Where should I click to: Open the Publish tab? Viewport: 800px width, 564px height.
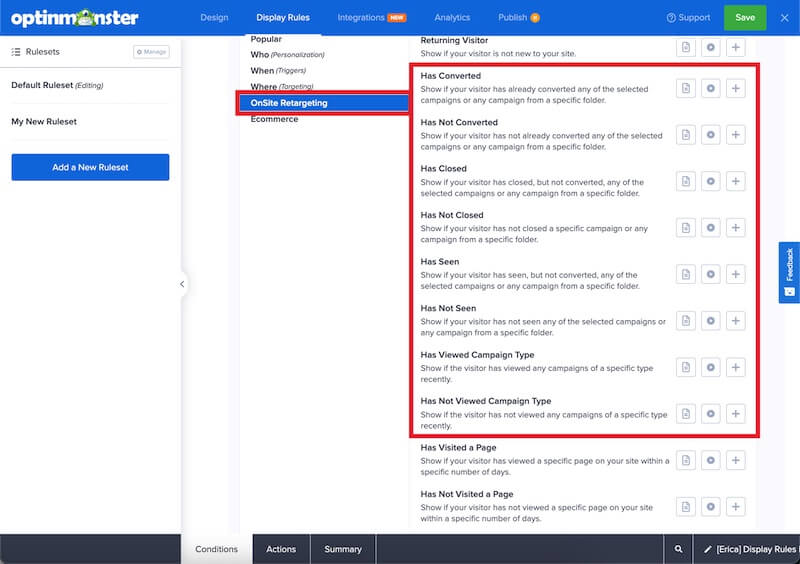(518, 17)
